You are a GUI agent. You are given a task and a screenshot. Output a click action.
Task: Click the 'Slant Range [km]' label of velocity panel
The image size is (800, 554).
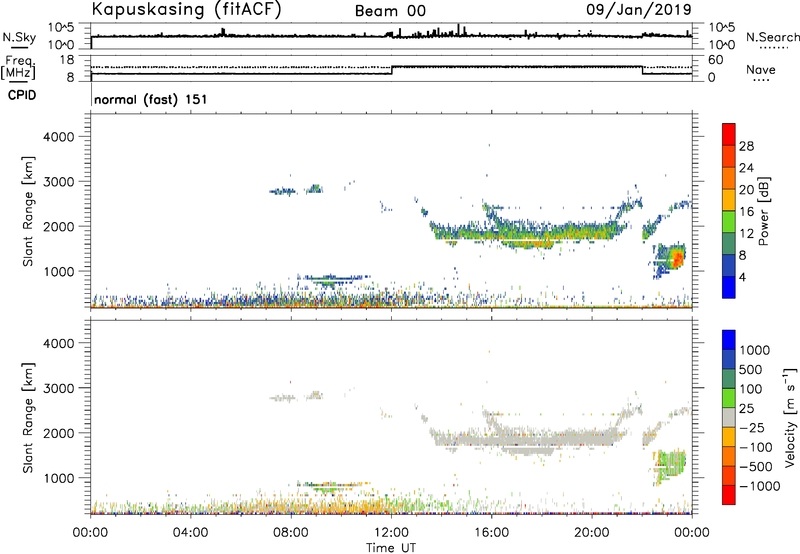(28, 417)
